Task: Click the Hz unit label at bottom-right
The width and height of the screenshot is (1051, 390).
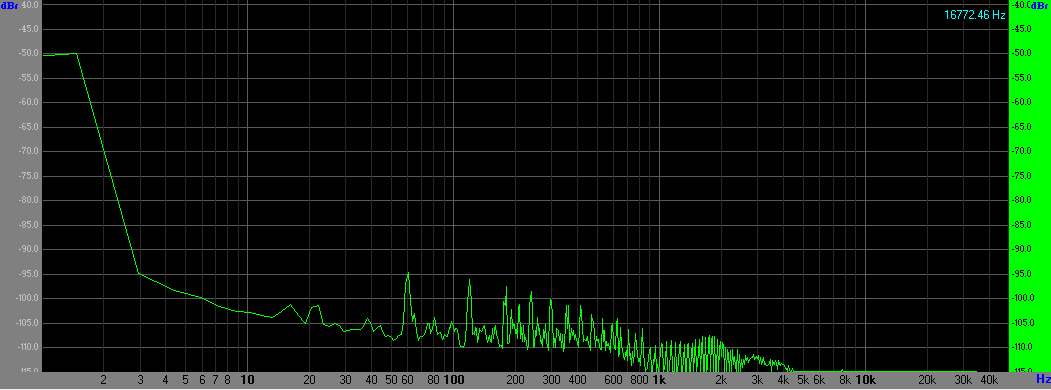Action: pyautogui.click(x=1043, y=379)
